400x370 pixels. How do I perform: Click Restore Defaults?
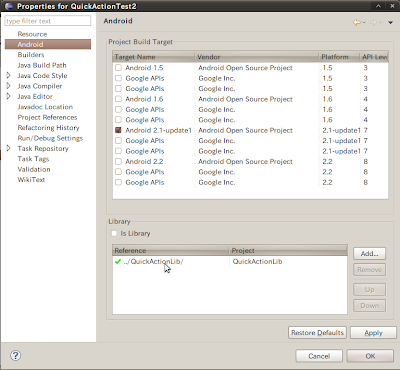coord(317,332)
